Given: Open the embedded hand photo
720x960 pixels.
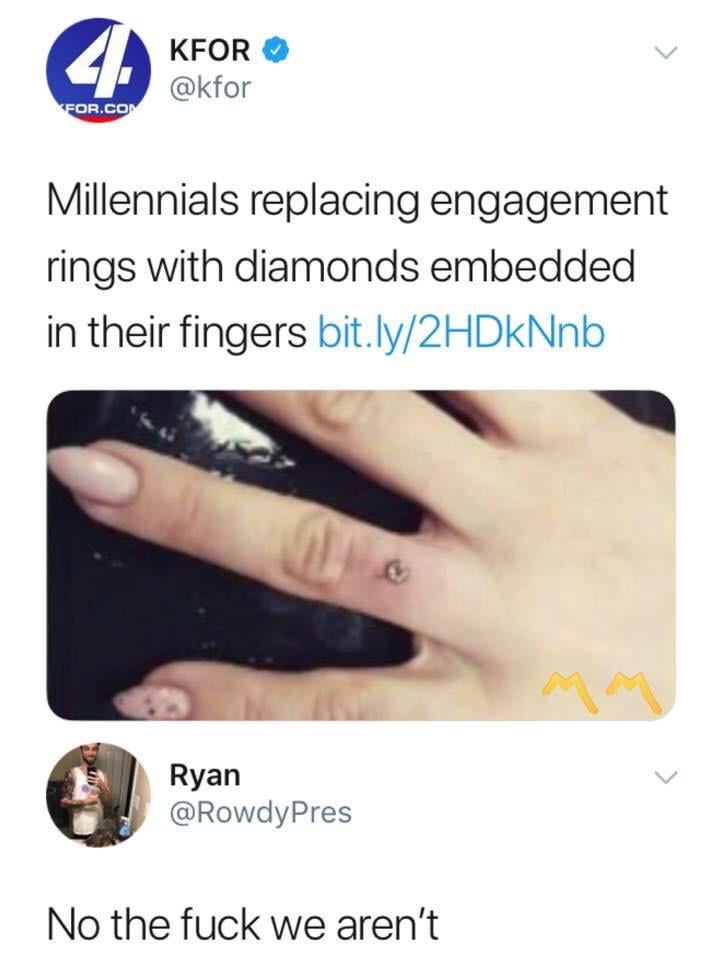Looking at the screenshot, I should coord(361,555).
